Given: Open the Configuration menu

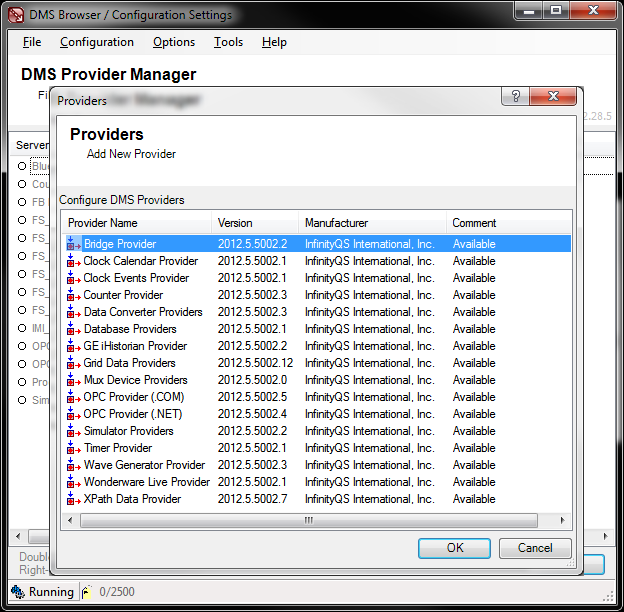Looking at the screenshot, I should click(97, 42).
